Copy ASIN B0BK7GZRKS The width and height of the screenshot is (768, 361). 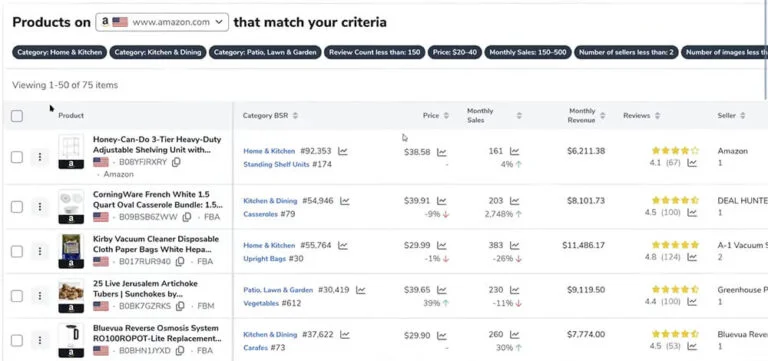click(180, 306)
